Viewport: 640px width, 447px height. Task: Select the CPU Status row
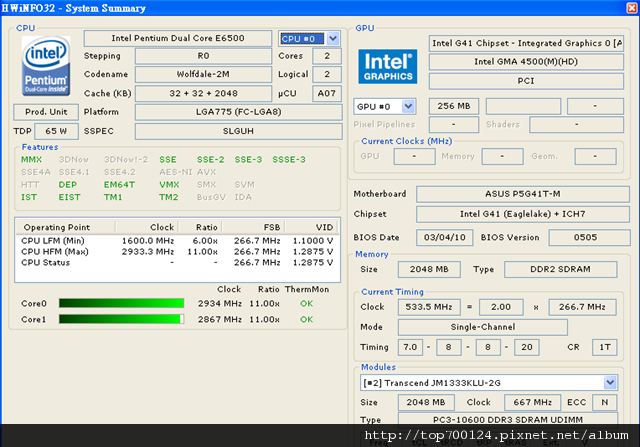(178, 262)
